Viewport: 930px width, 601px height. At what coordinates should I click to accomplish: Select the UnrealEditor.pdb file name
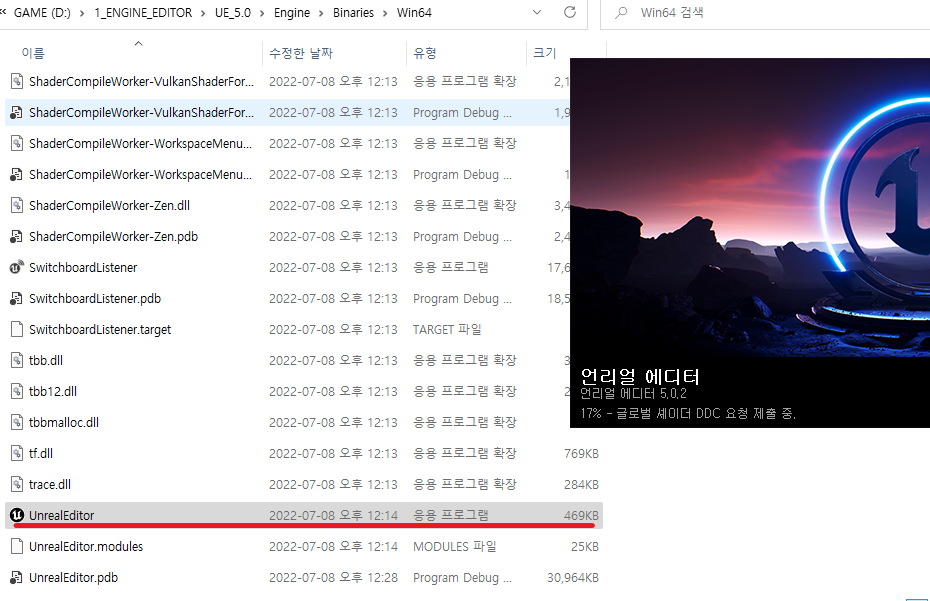74,577
